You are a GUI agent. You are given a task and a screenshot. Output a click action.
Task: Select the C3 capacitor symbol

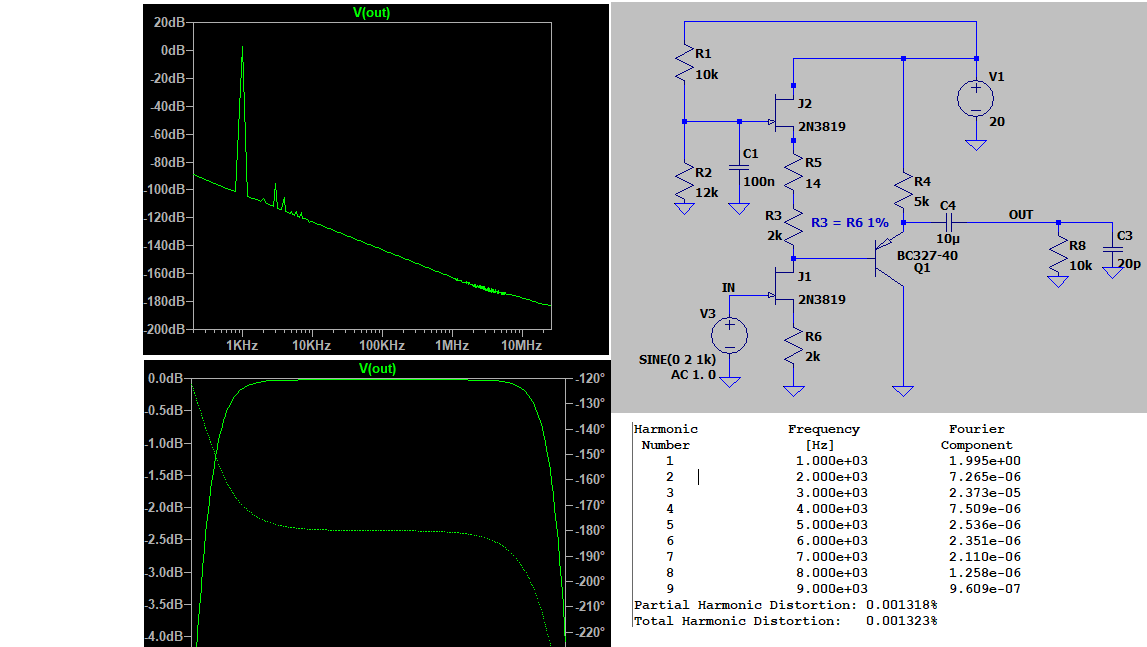1113,250
